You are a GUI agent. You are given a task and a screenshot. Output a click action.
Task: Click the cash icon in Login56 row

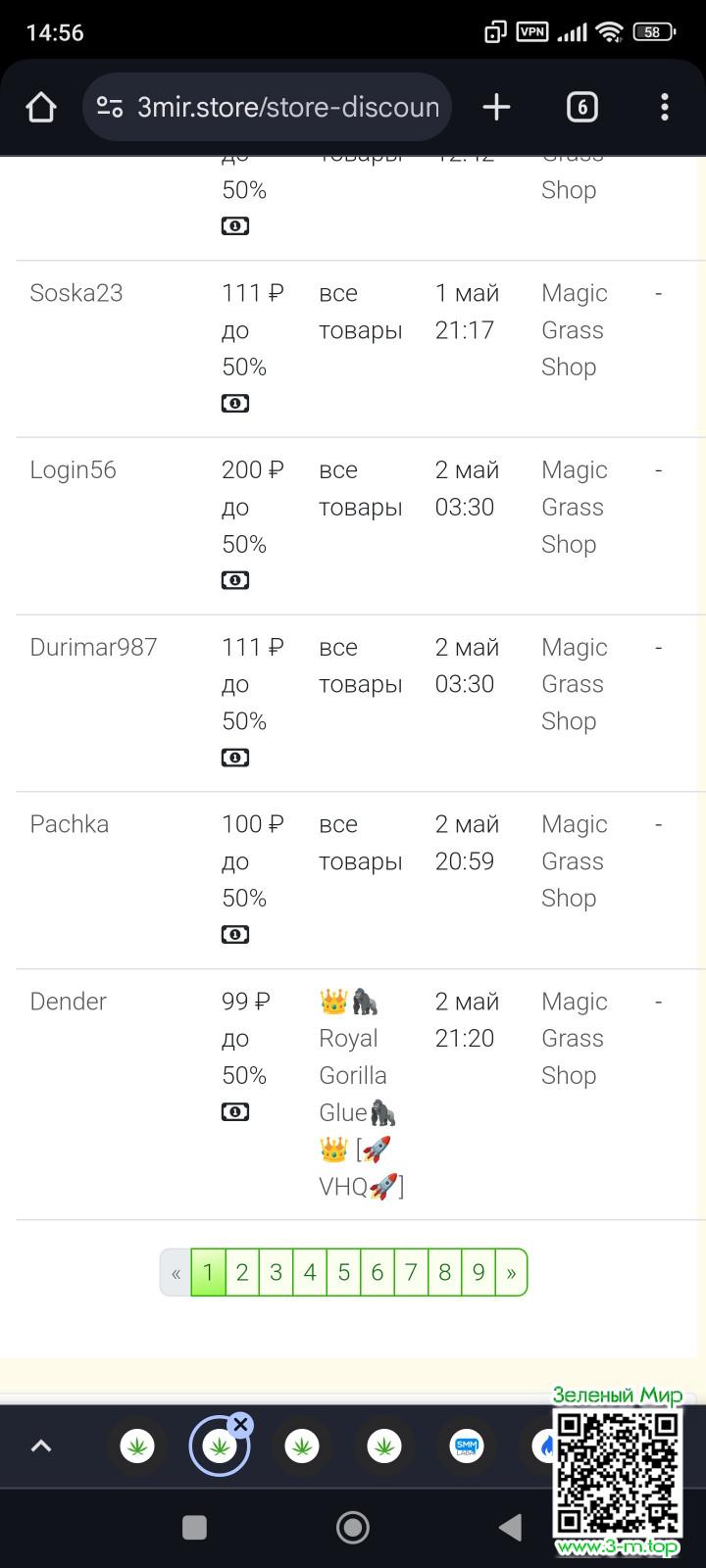click(235, 580)
